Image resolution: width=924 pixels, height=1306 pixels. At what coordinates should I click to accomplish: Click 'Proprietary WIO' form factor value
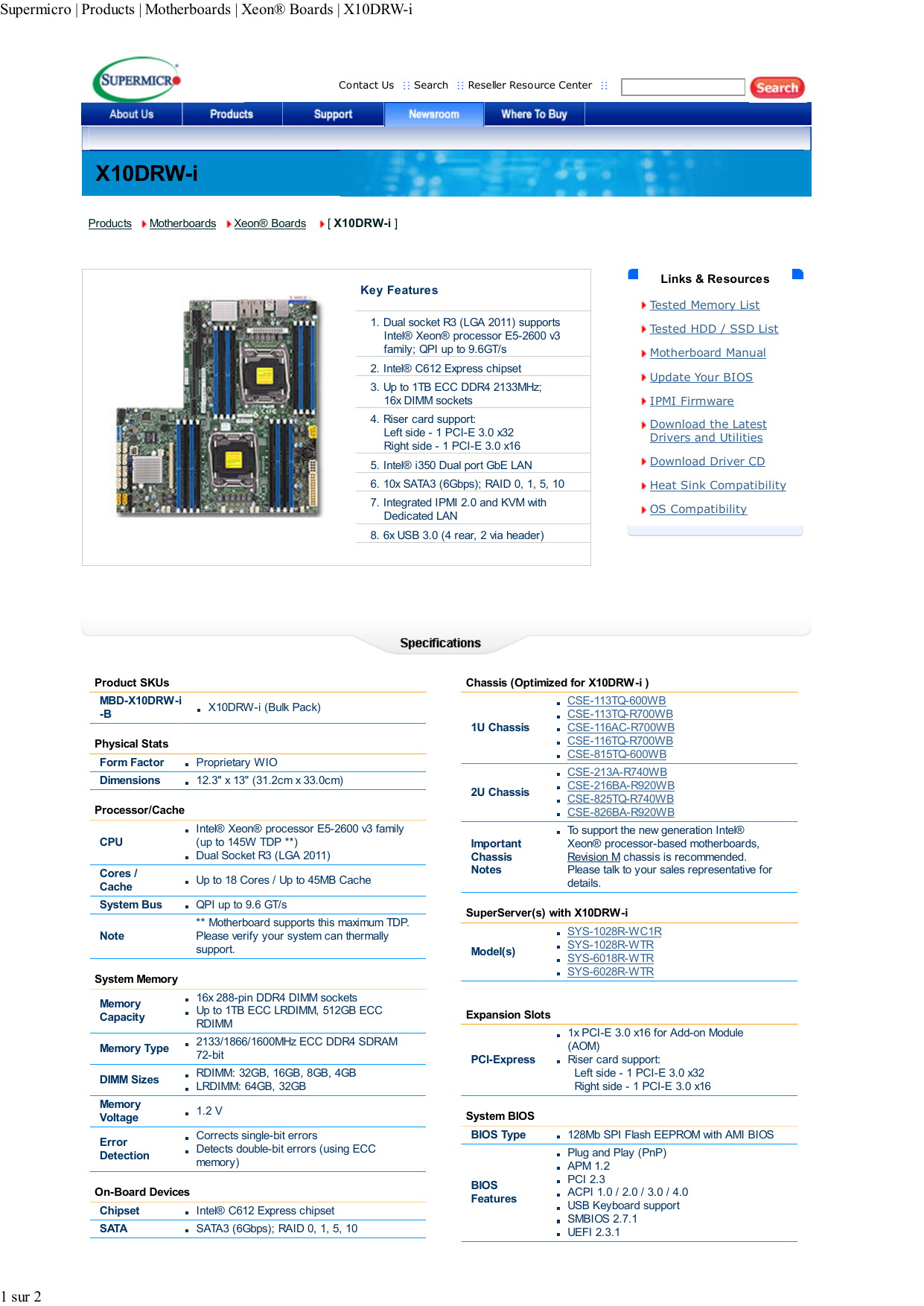coord(237,762)
